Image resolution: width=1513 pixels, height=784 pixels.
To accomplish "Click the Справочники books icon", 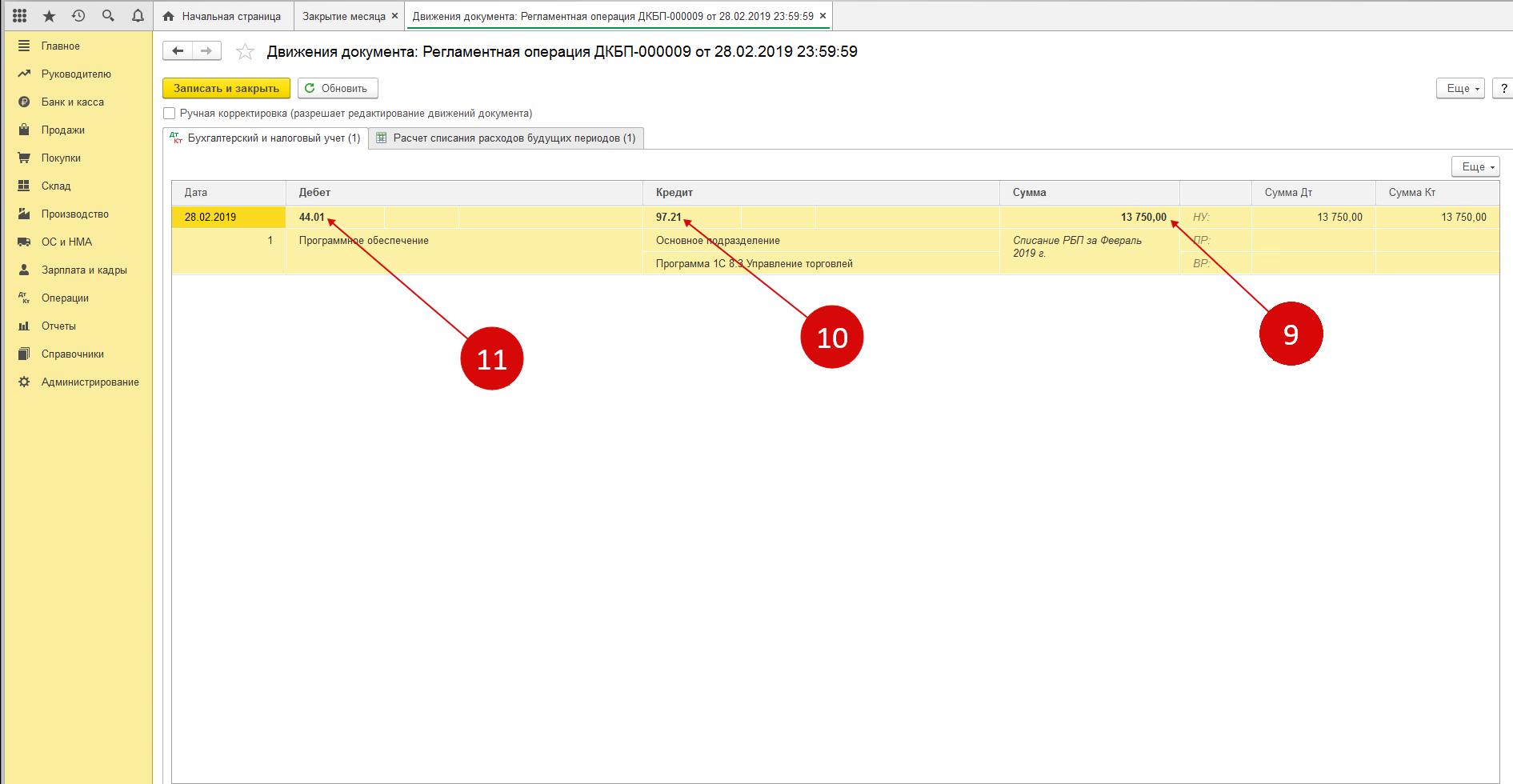I will 24,354.
